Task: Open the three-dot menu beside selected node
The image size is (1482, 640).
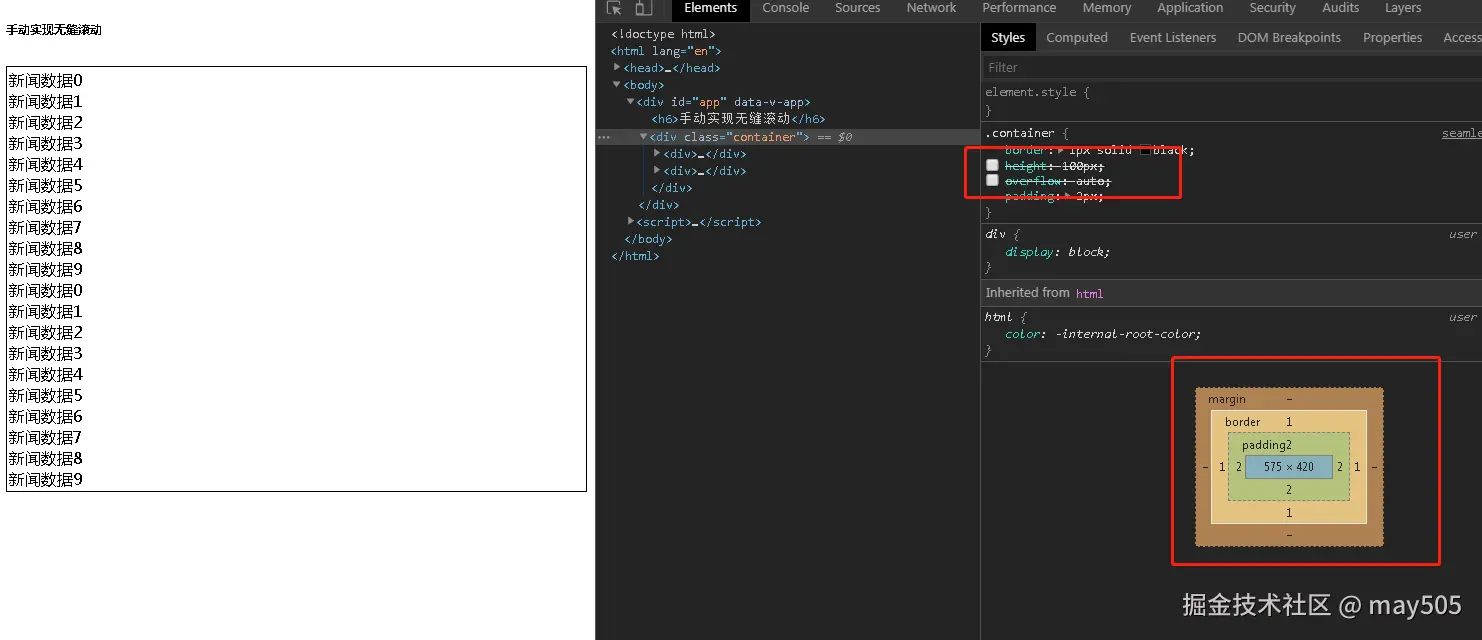Action: click(x=603, y=137)
